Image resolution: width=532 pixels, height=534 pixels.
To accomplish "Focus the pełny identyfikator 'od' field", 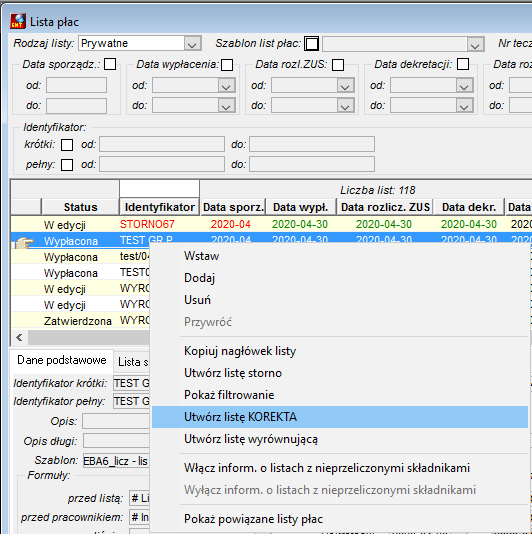I will 162,164.
